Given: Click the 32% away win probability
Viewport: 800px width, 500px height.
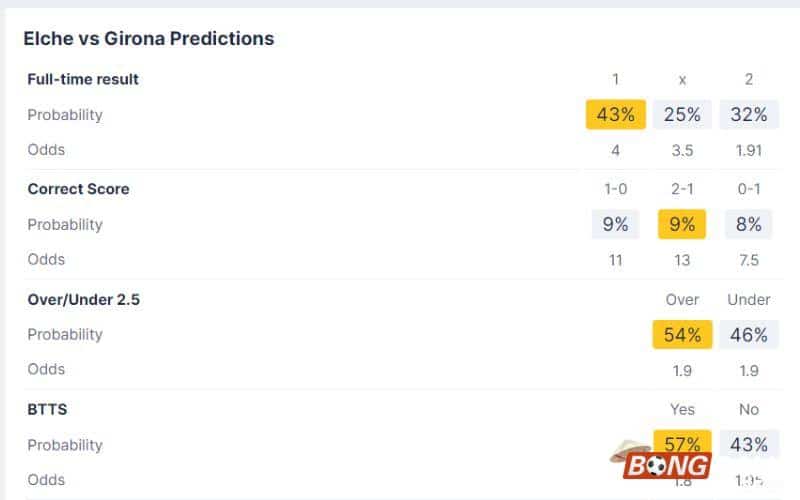Looking at the screenshot, I should pyautogui.click(x=748, y=115).
